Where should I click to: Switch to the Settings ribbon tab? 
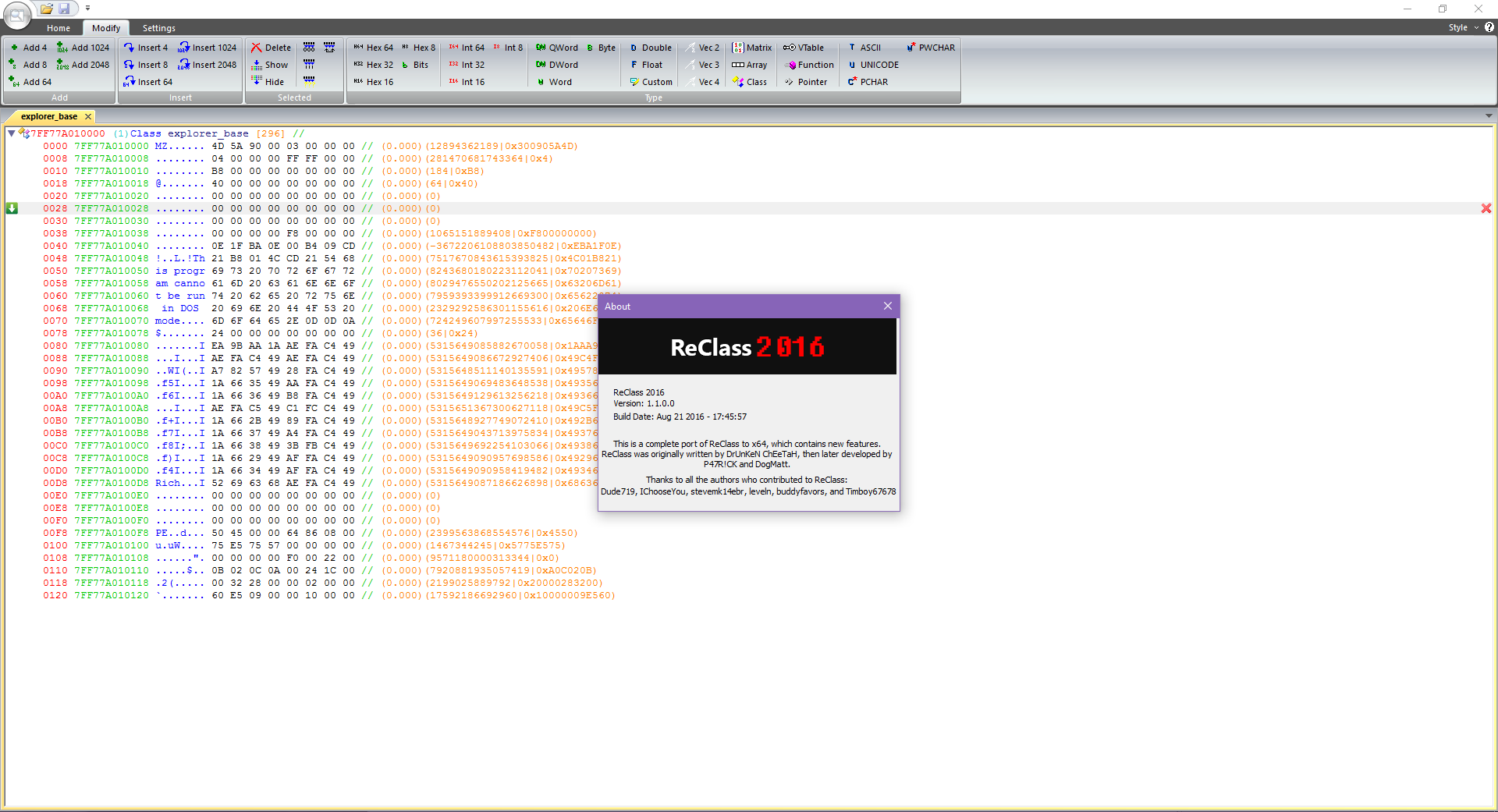158,28
